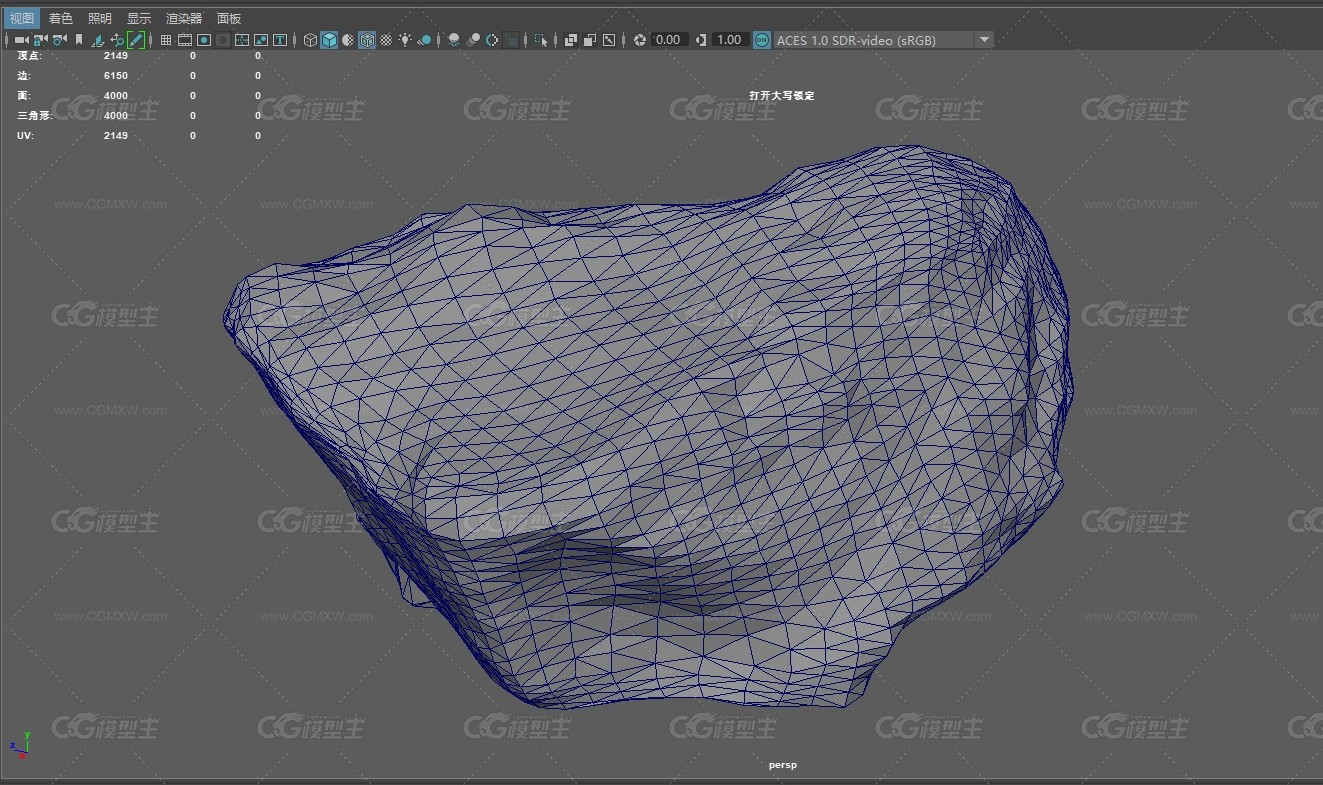Toggle the Resolution Gate icon
The image size is (1323, 785).
204,40
